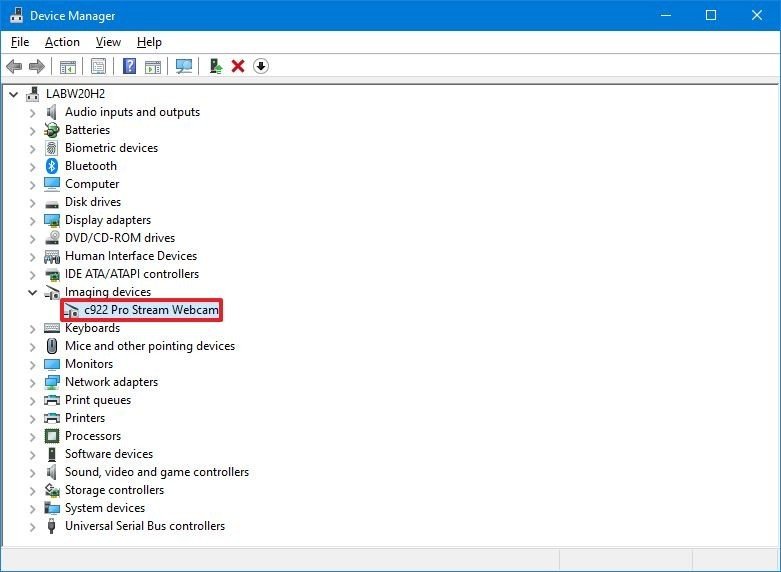This screenshot has width=781, height=572.
Task: Select c922 Pro Stream Webcam device
Action: click(151, 310)
